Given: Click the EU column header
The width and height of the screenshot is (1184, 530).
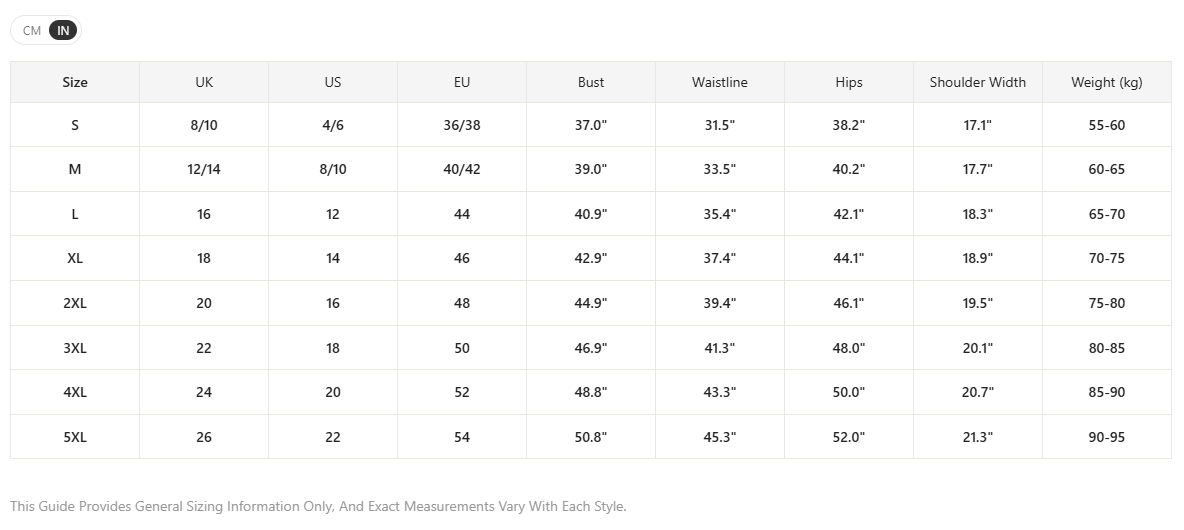Looking at the screenshot, I should click(462, 82).
